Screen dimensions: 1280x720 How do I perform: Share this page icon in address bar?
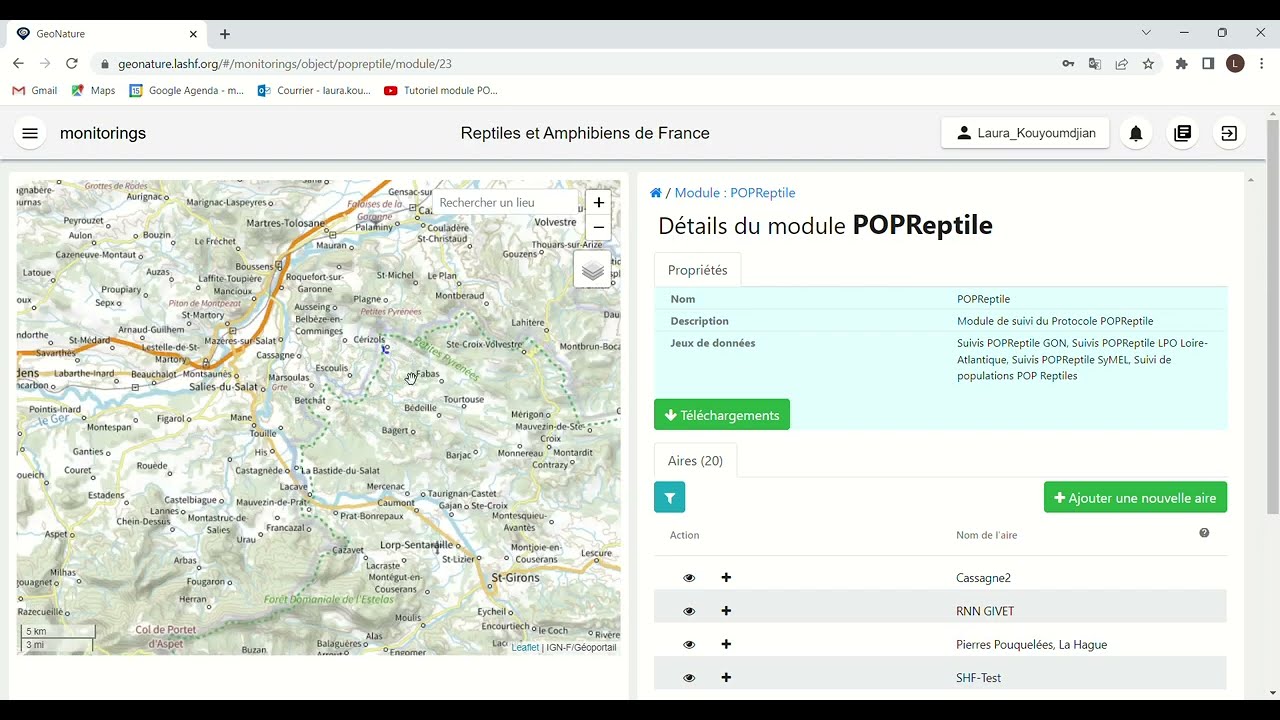tap(1122, 64)
